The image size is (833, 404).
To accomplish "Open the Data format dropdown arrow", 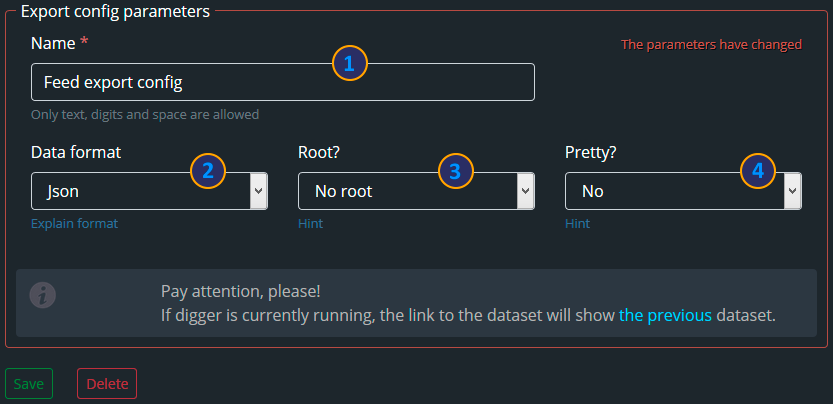I will (x=258, y=191).
